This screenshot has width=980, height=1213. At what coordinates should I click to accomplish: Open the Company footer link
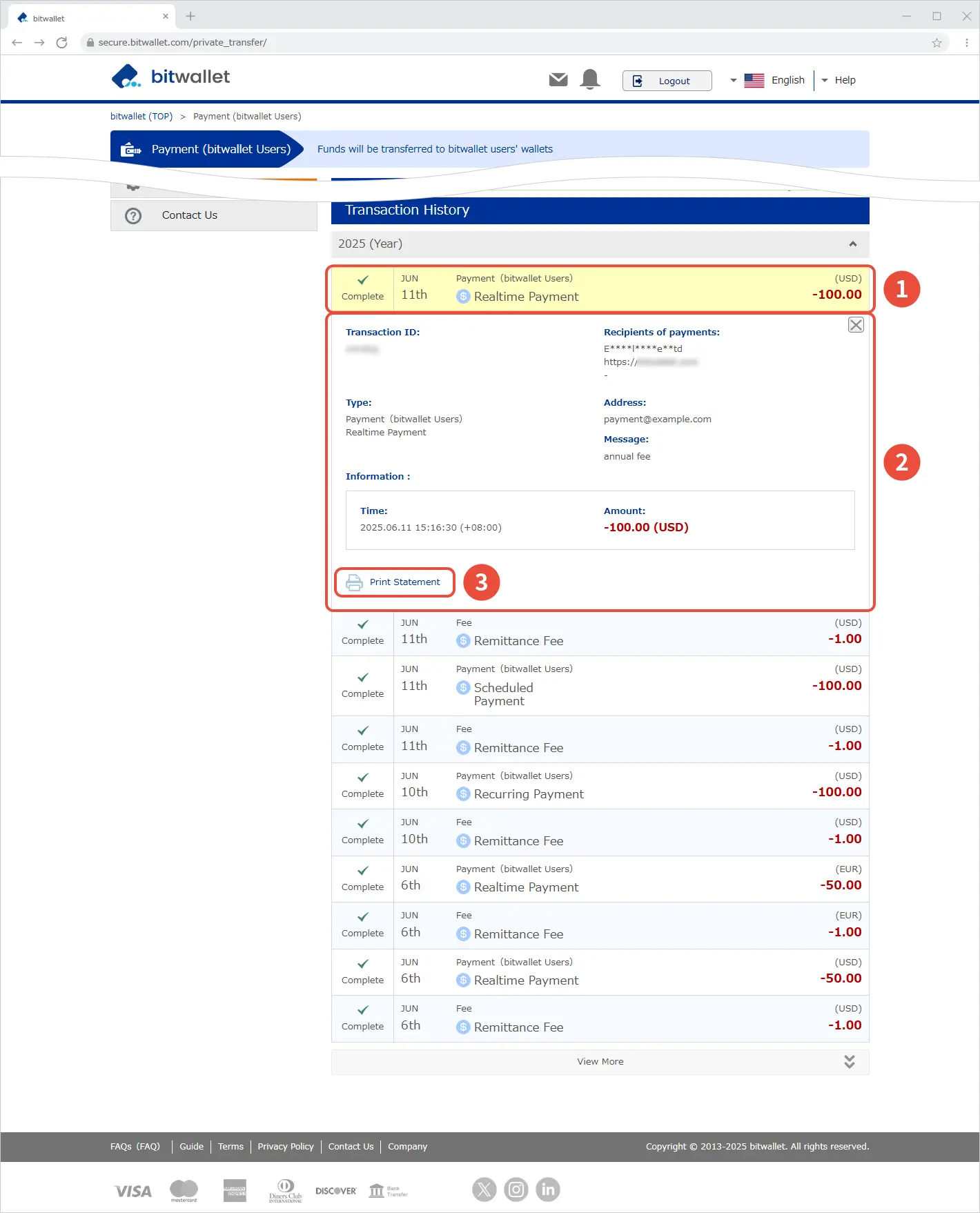coord(407,1147)
